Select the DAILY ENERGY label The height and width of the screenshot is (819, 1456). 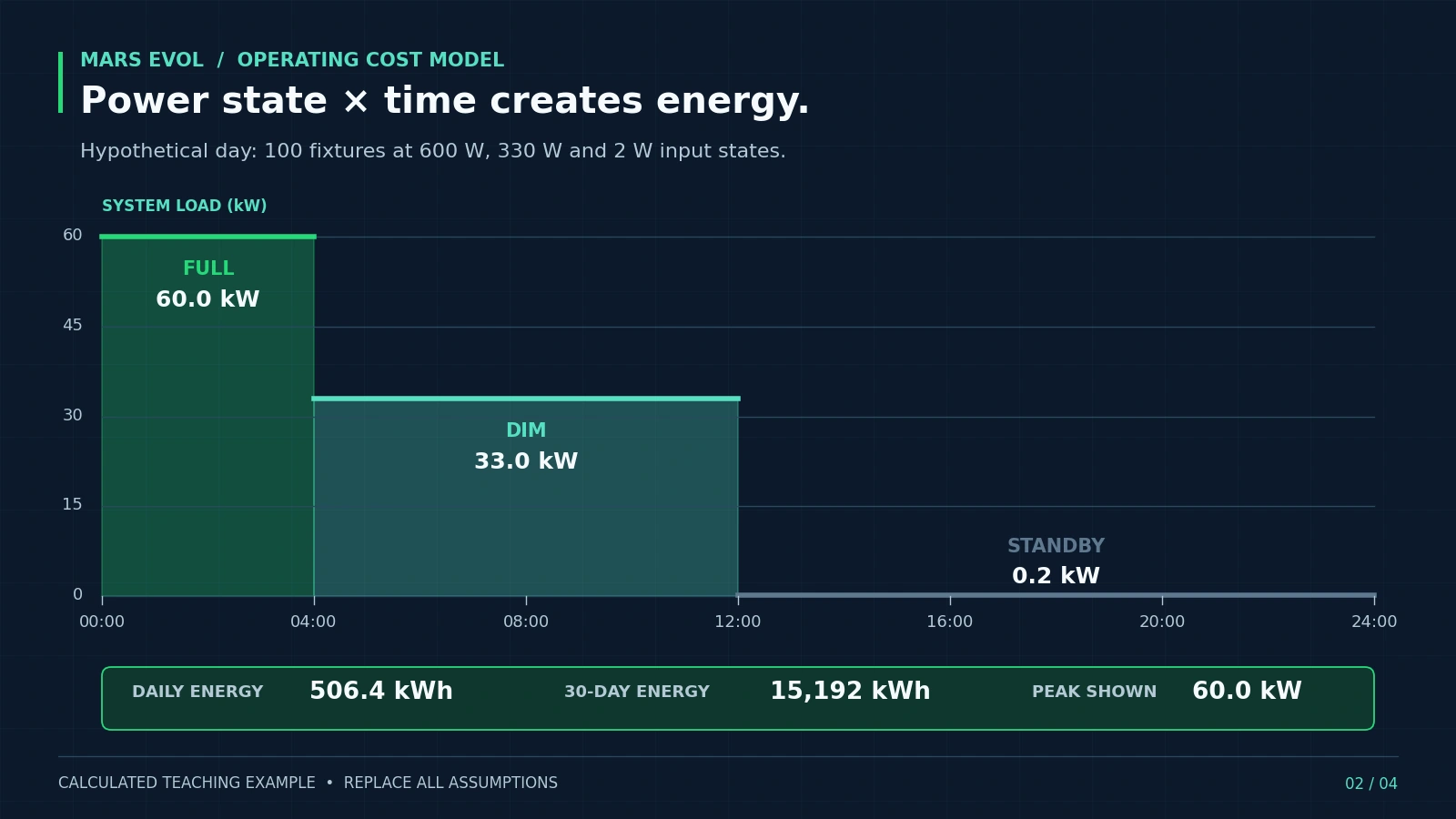point(197,692)
